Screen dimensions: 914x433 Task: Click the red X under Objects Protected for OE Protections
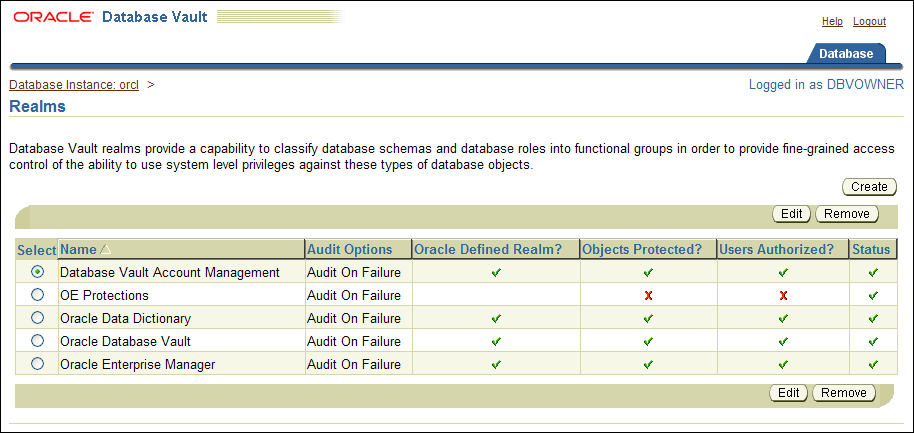(x=648, y=295)
